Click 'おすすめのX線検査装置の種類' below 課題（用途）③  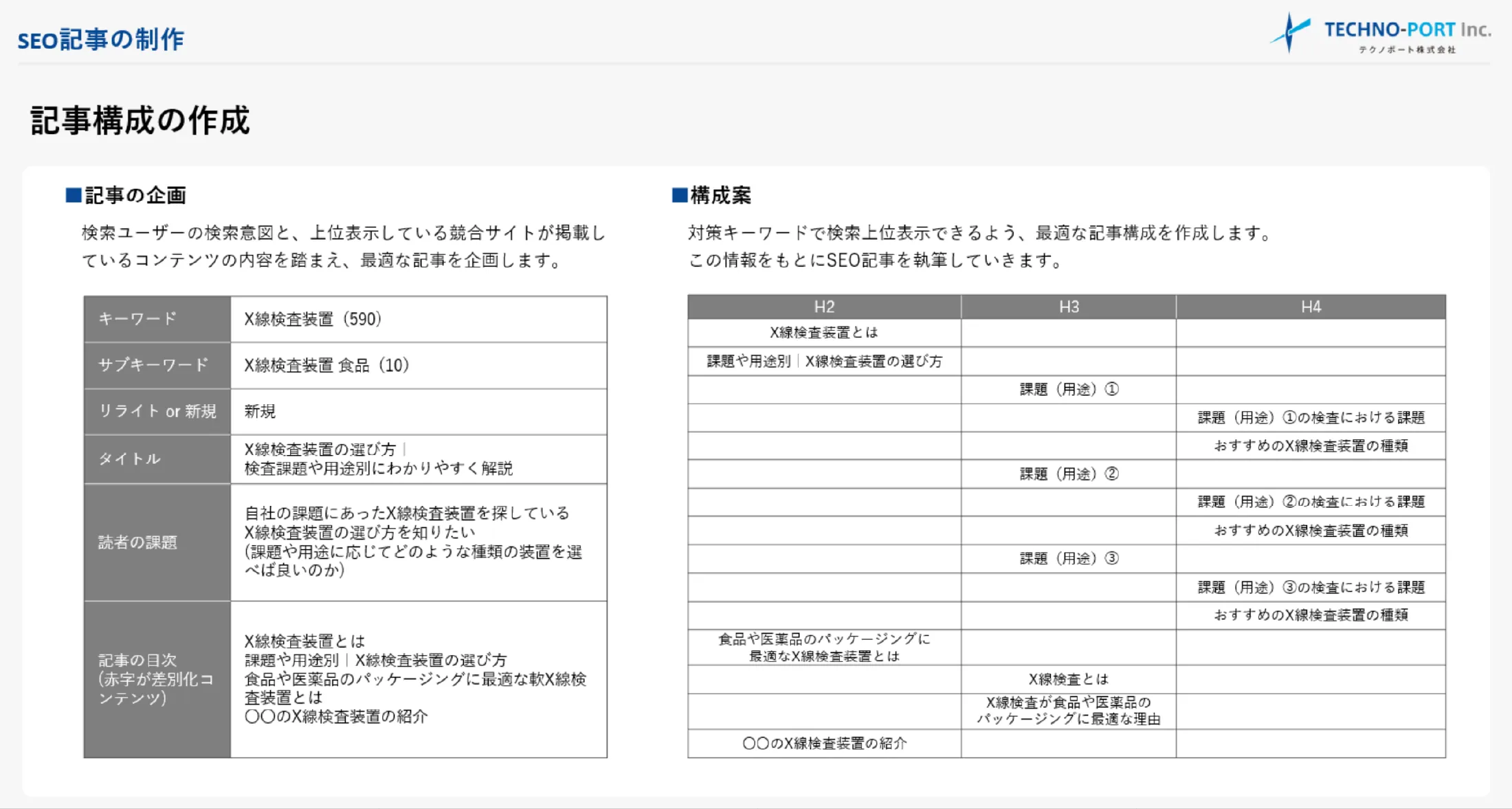(x=1311, y=615)
